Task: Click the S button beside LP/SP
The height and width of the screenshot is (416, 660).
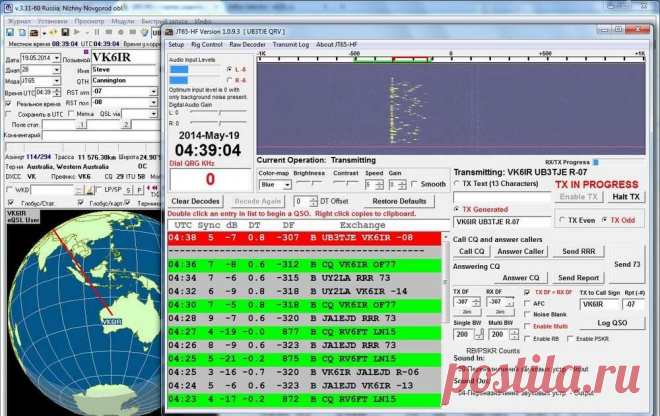Action: click(x=128, y=190)
